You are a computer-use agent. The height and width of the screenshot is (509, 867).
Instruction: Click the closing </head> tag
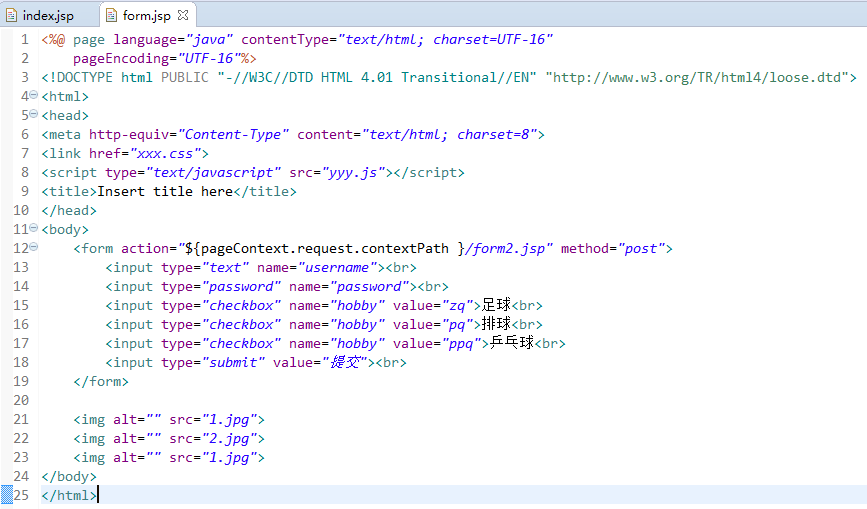click(x=69, y=211)
